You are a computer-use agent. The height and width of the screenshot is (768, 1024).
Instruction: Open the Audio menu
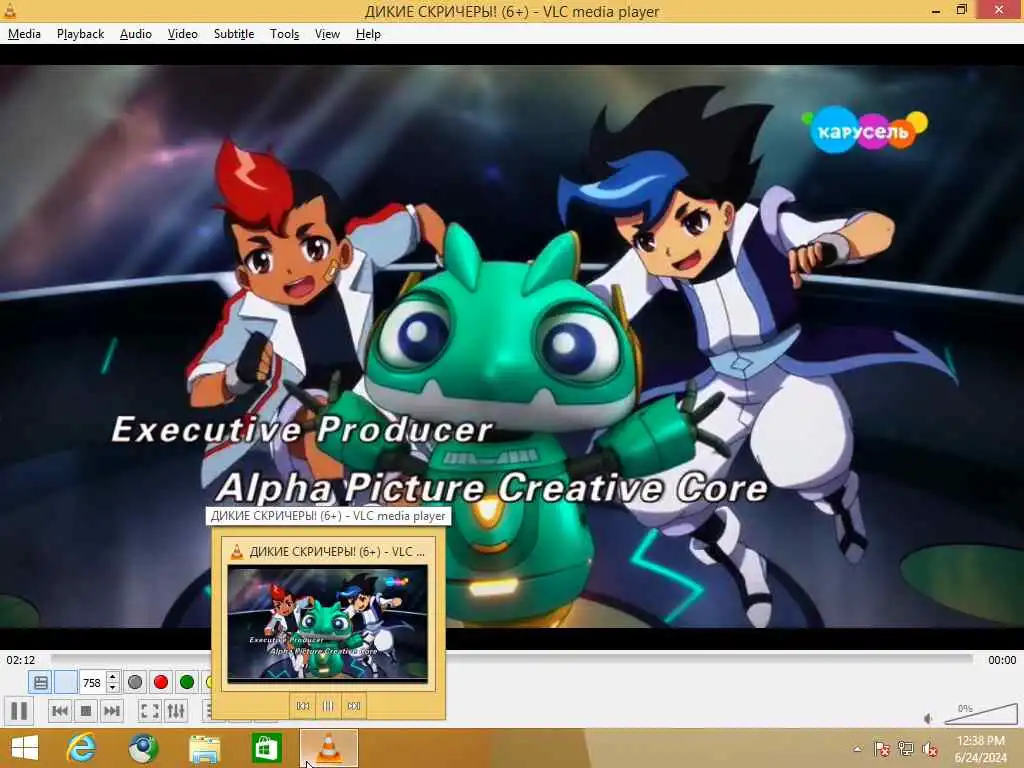[135, 34]
